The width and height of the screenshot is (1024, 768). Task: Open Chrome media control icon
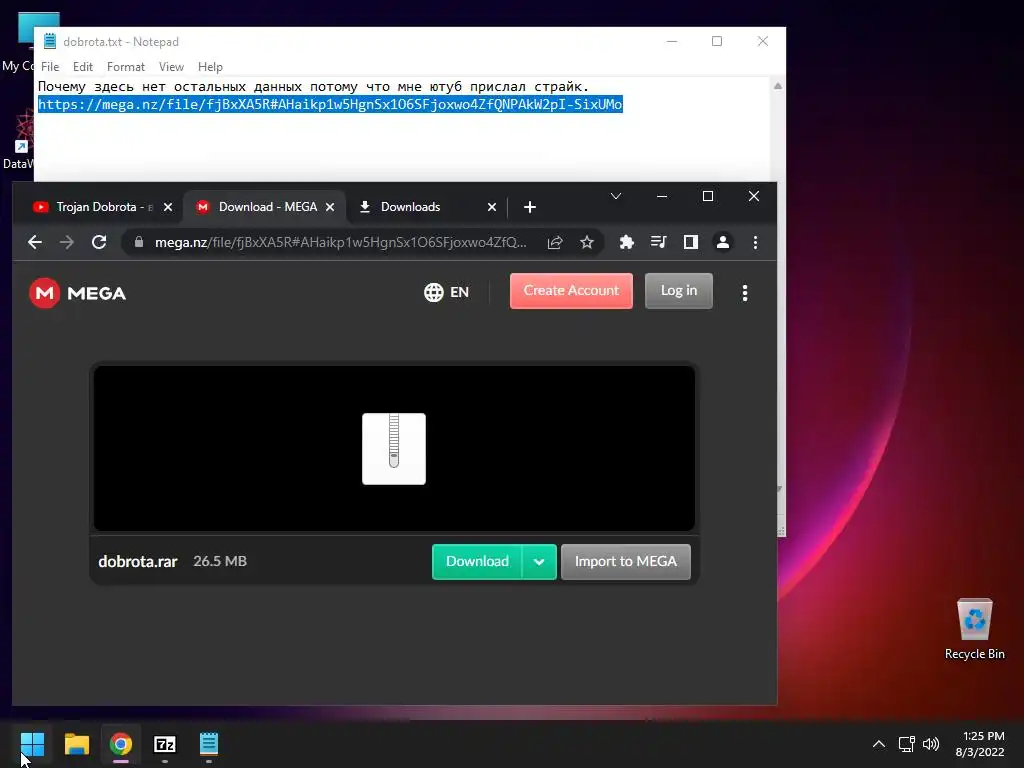pyautogui.click(x=658, y=242)
